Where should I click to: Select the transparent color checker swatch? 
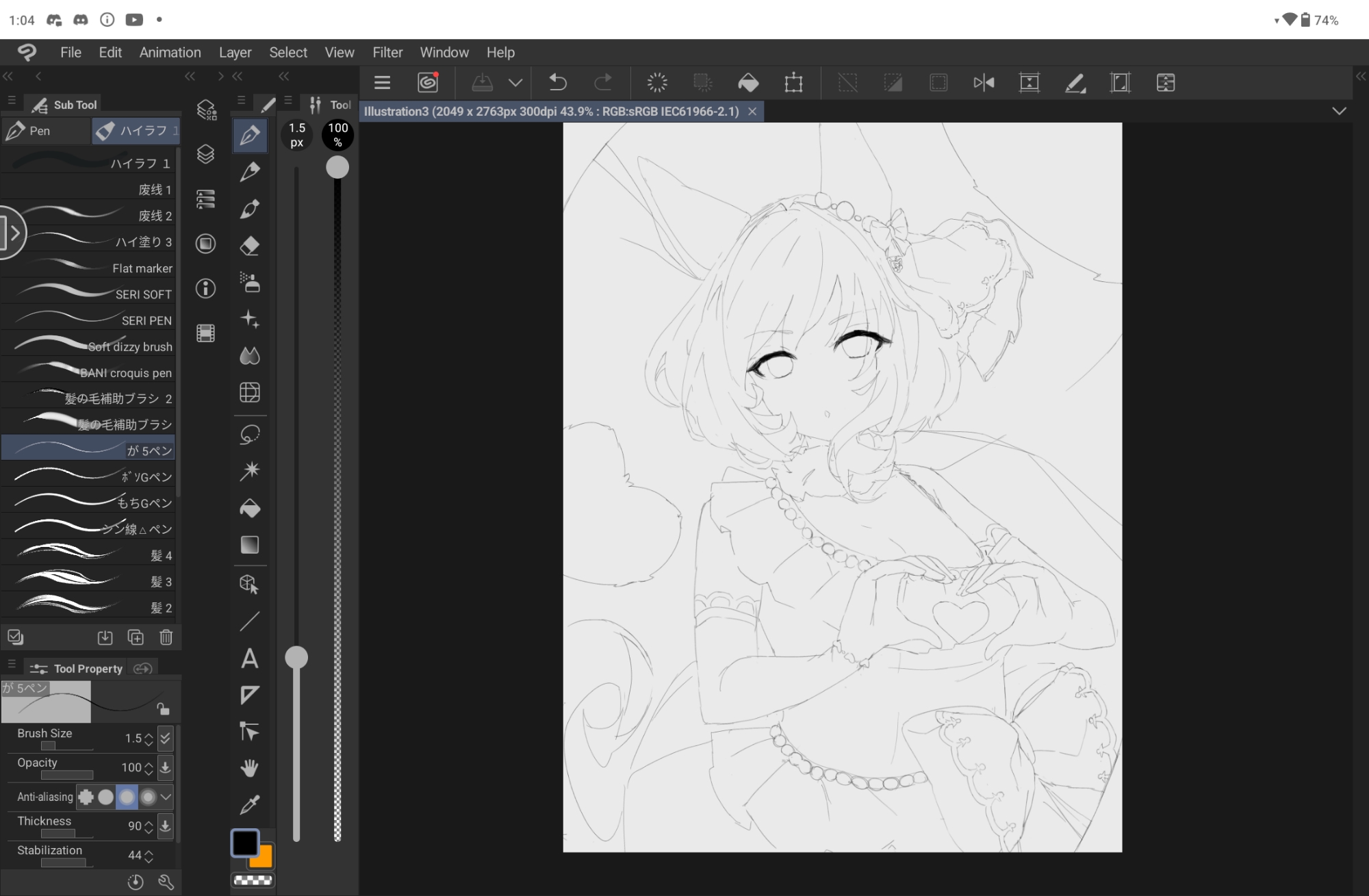click(253, 880)
